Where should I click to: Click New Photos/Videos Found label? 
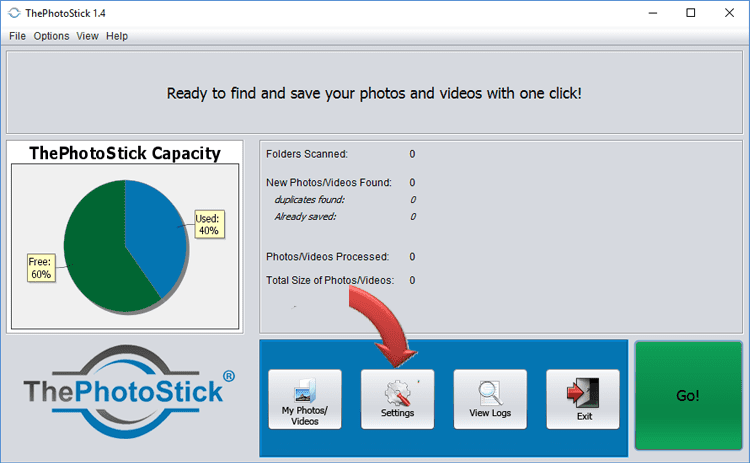tap(329, 182)
